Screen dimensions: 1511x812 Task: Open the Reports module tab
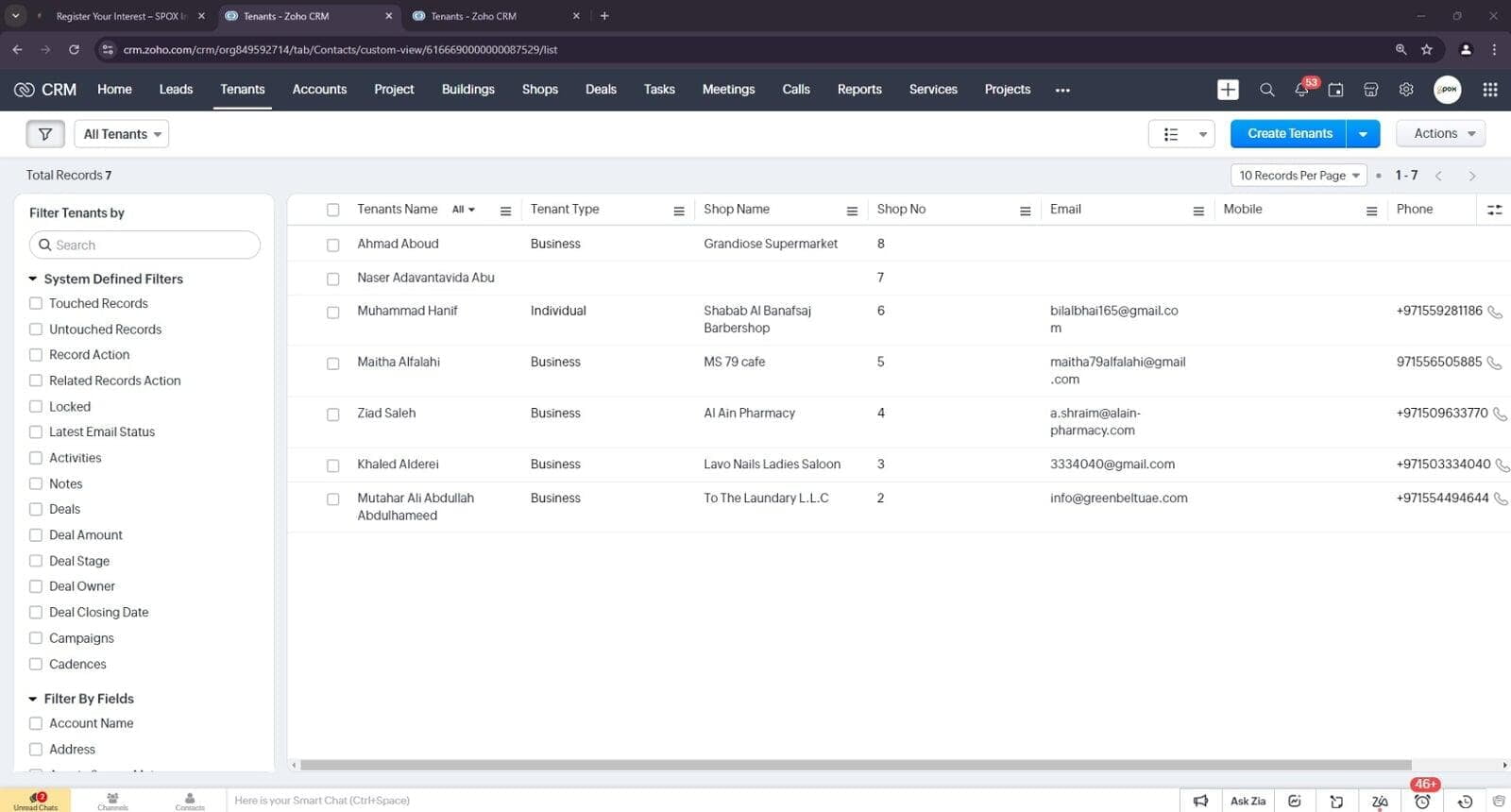(x=858, y=90)
